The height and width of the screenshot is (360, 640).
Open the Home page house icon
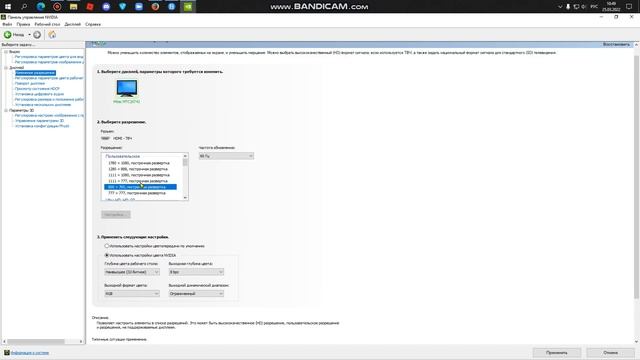52,35
